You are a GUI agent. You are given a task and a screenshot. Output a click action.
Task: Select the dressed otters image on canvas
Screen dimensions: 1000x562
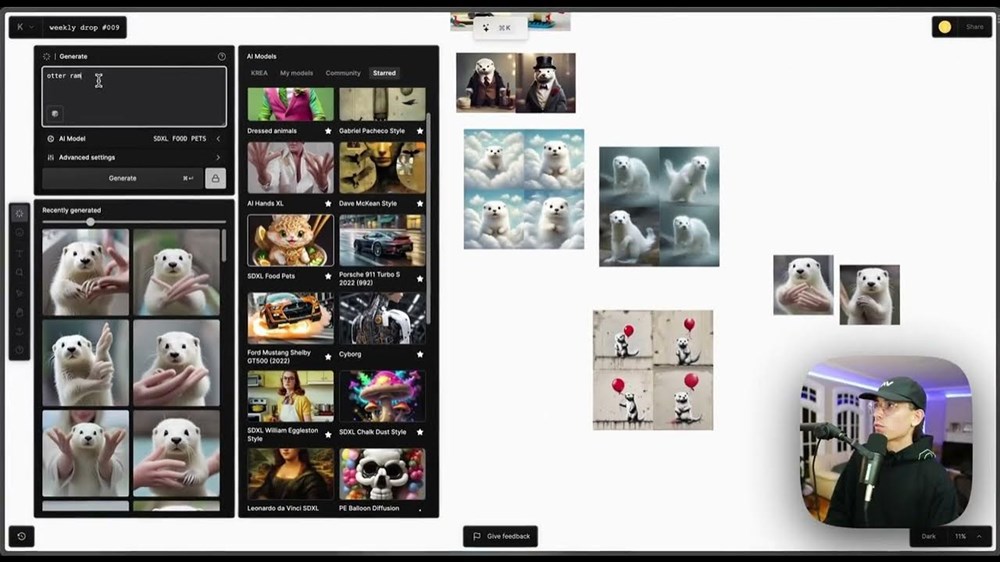[x=516, y=83]
